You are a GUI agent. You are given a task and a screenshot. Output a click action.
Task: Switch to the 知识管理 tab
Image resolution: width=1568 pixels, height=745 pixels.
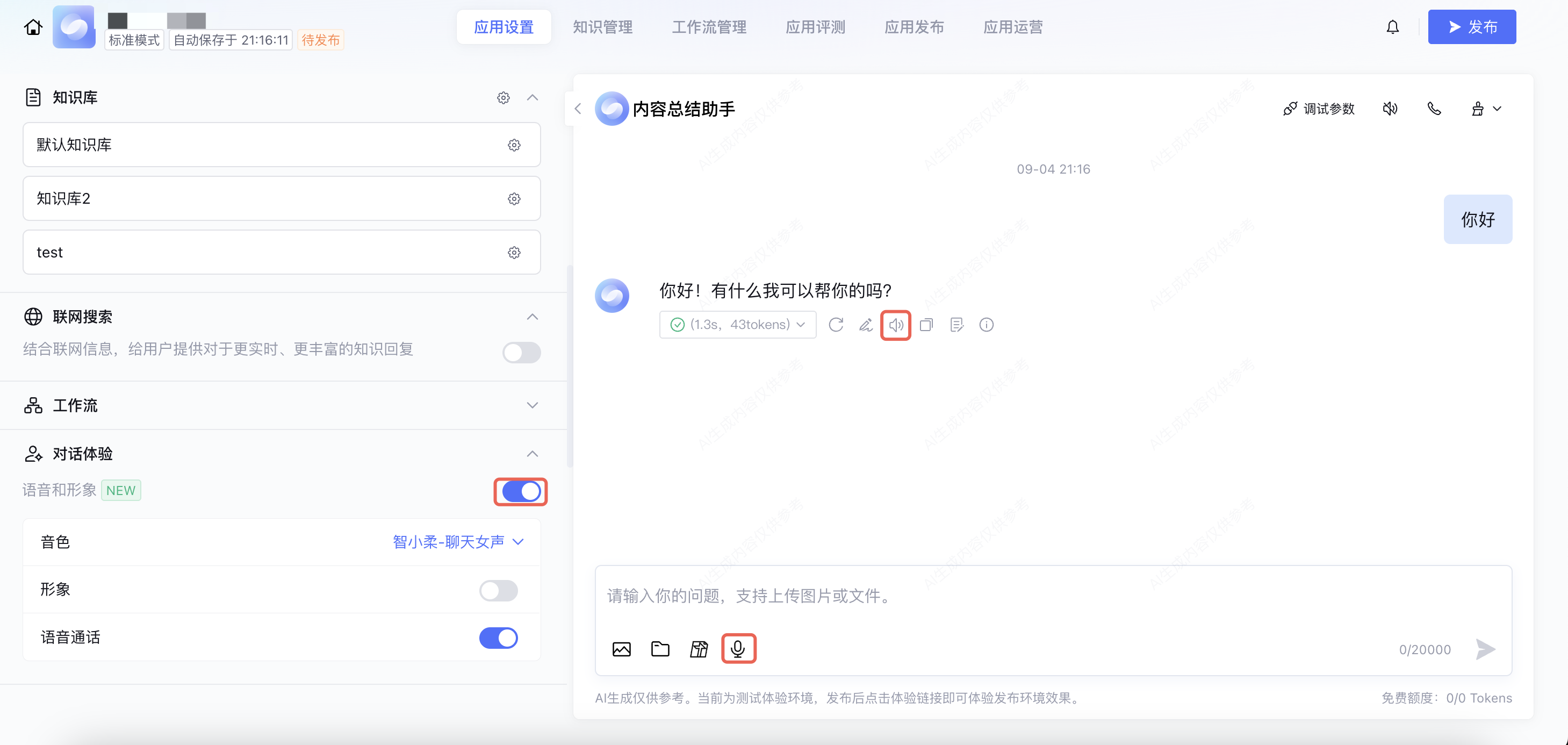click(602, 27)
